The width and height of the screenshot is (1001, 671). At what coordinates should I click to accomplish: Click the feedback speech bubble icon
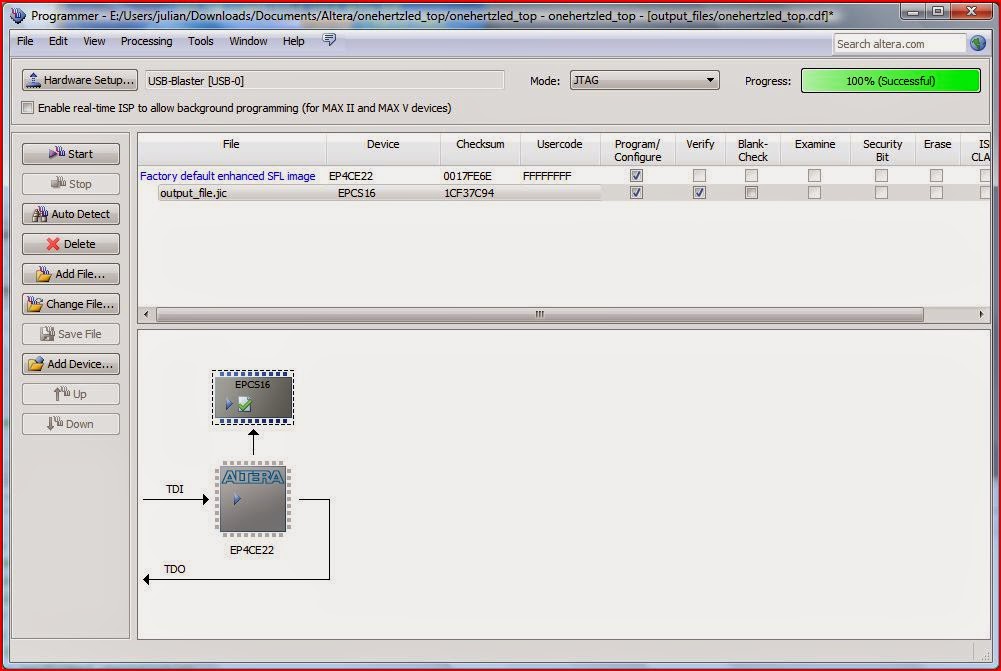click(x=329, y=40)
